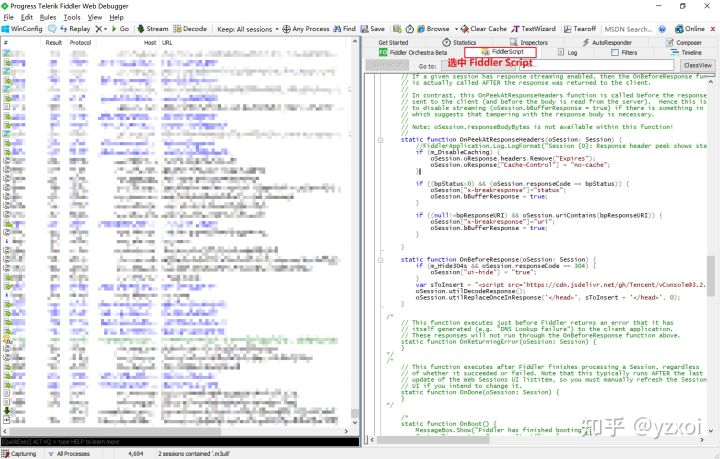This screenshot has height=459, width=720.
Task: Toggle Capturing in the status bar
Action: 19,453
